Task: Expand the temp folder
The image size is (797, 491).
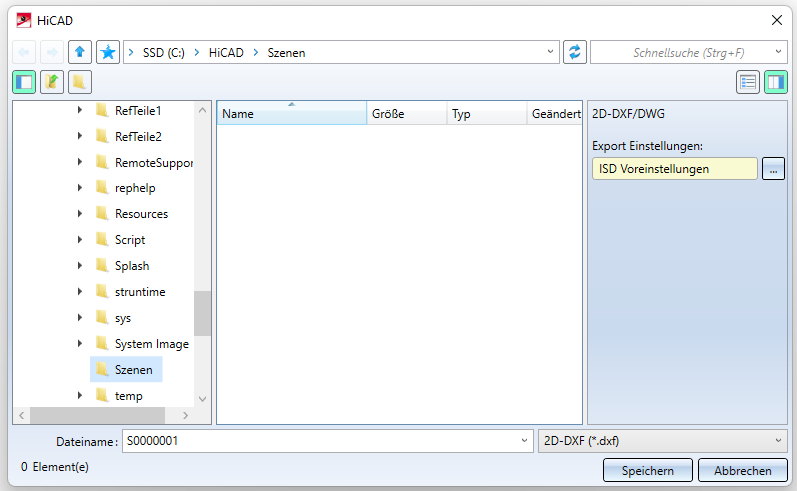Action: tap(80, 395)
